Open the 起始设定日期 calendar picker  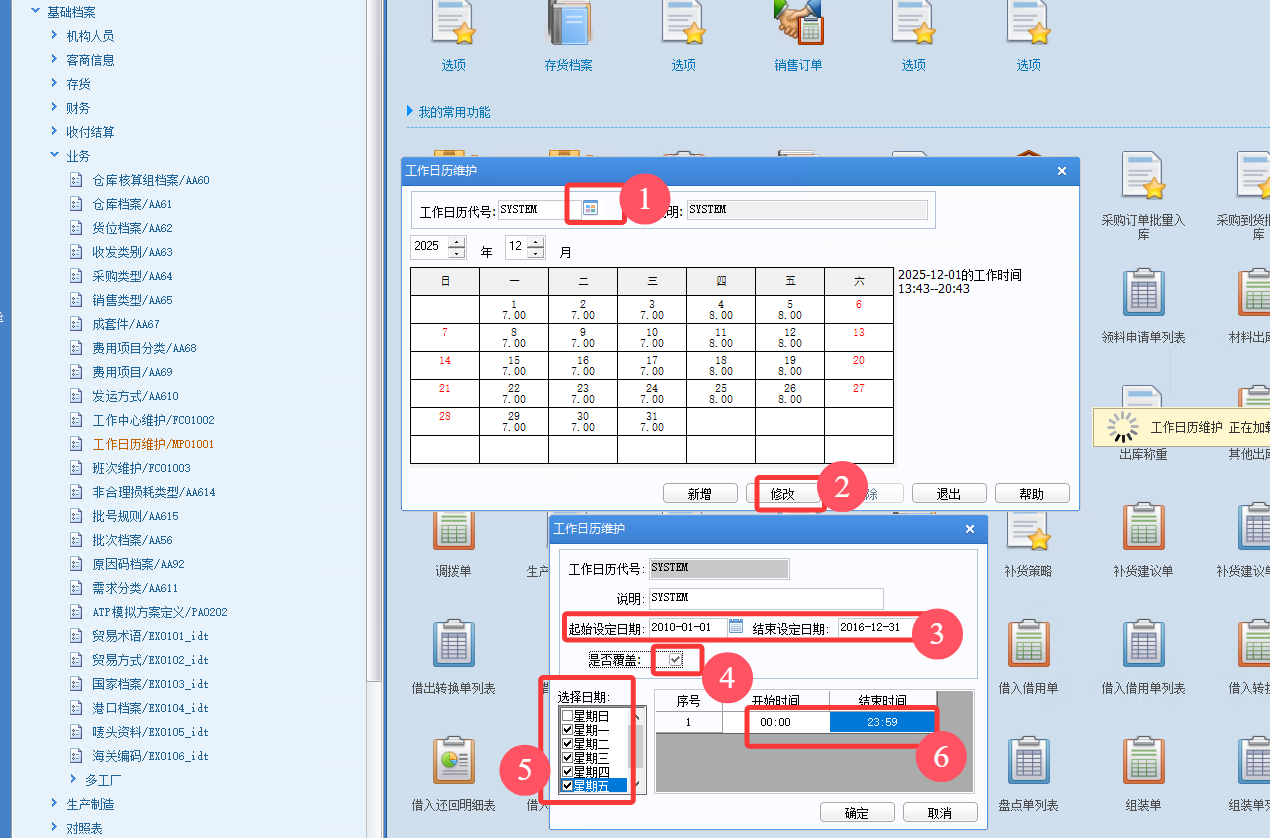click(x=736, y=627)
